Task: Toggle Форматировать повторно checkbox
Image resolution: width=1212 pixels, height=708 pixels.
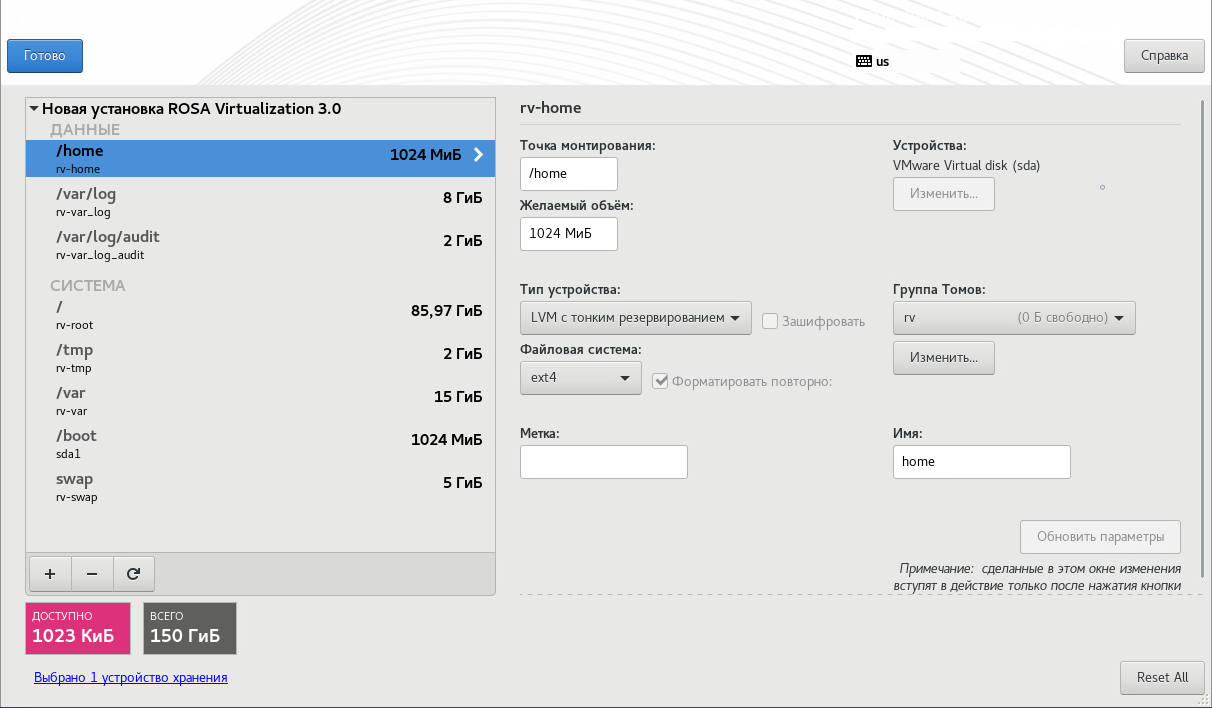Action: click(x=660, y=381)
